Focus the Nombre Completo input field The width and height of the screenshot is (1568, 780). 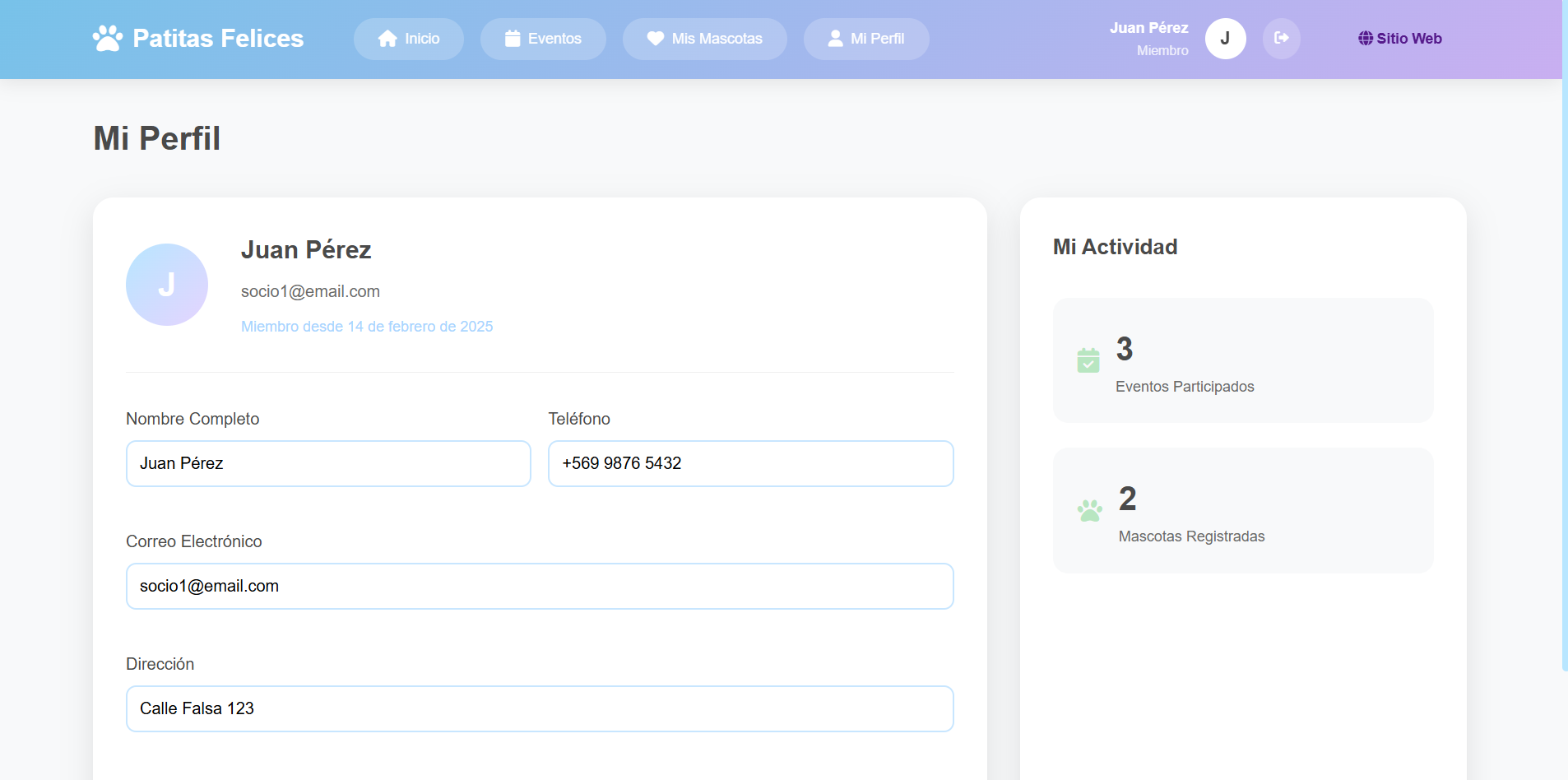(328, 463)
